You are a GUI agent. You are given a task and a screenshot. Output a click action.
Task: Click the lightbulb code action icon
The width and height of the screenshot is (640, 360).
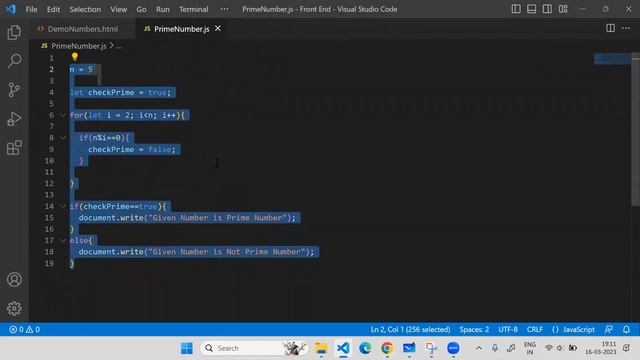tap(75, 57)
